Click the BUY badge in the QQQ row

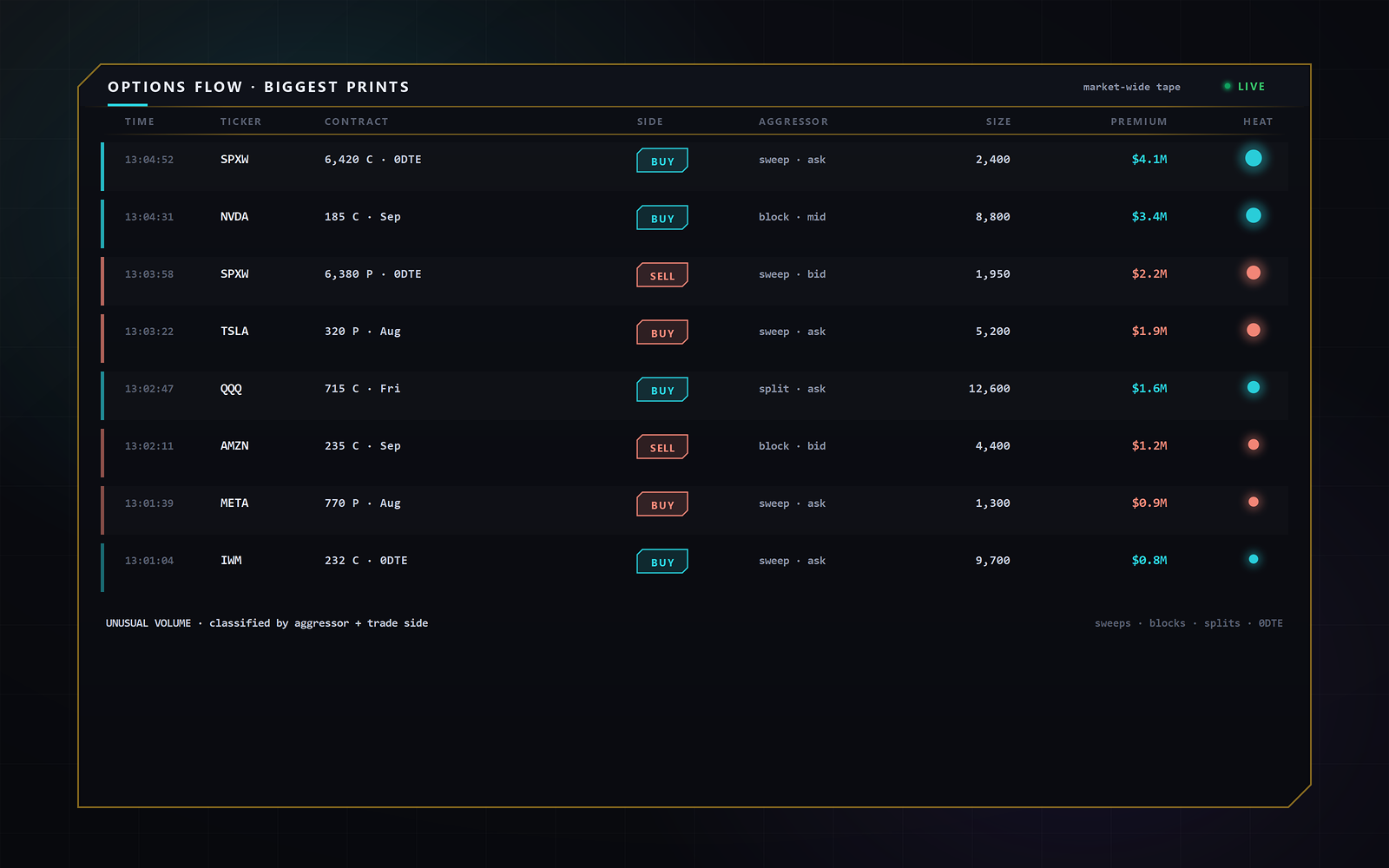662,390
